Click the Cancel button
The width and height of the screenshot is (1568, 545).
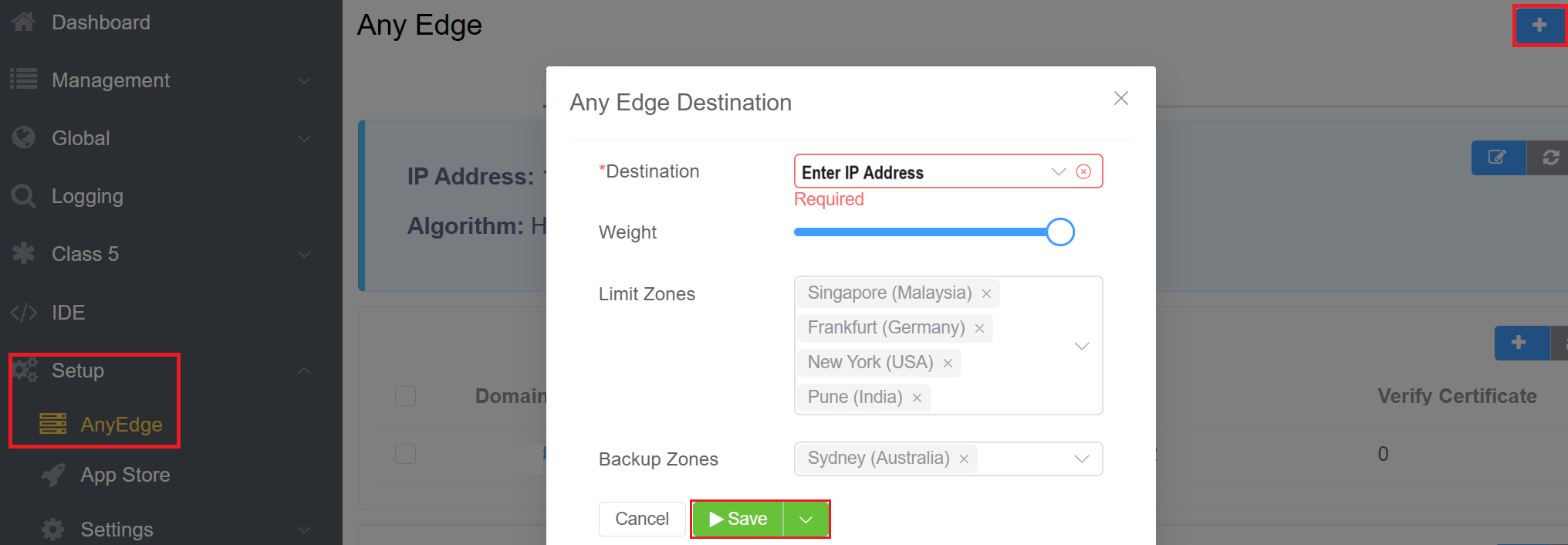coord(641,519)
